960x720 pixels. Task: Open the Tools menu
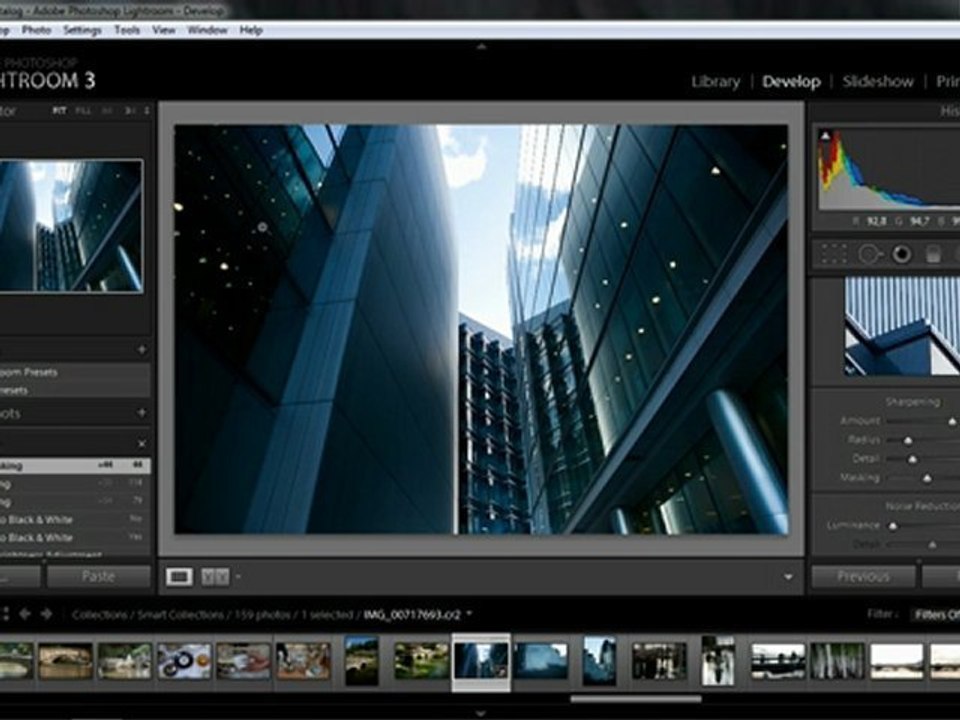tap(127, 30)
